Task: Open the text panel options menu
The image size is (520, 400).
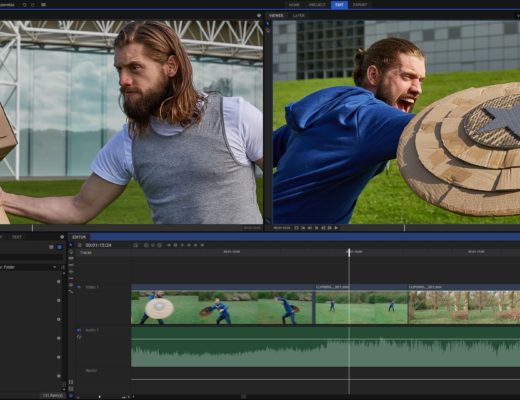Action: pyautogui.click(x=62, y=237)
